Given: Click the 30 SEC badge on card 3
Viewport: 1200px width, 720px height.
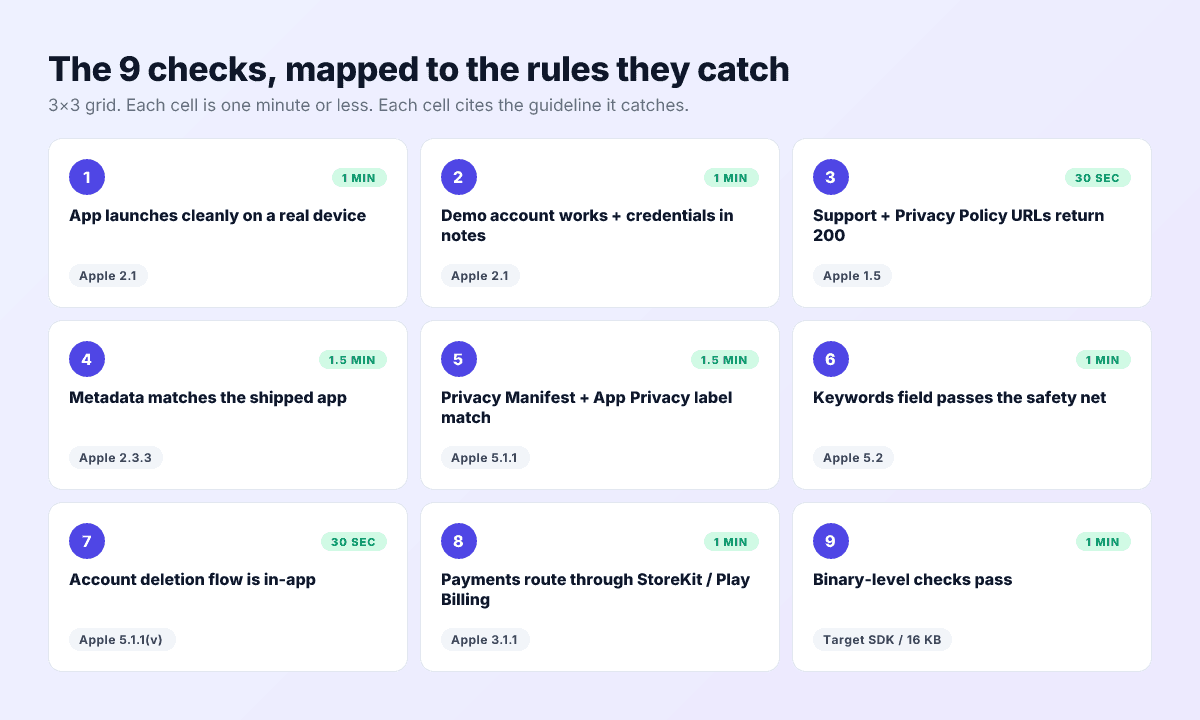Looking at the screenshot, I should click(x=1097, y=178).
